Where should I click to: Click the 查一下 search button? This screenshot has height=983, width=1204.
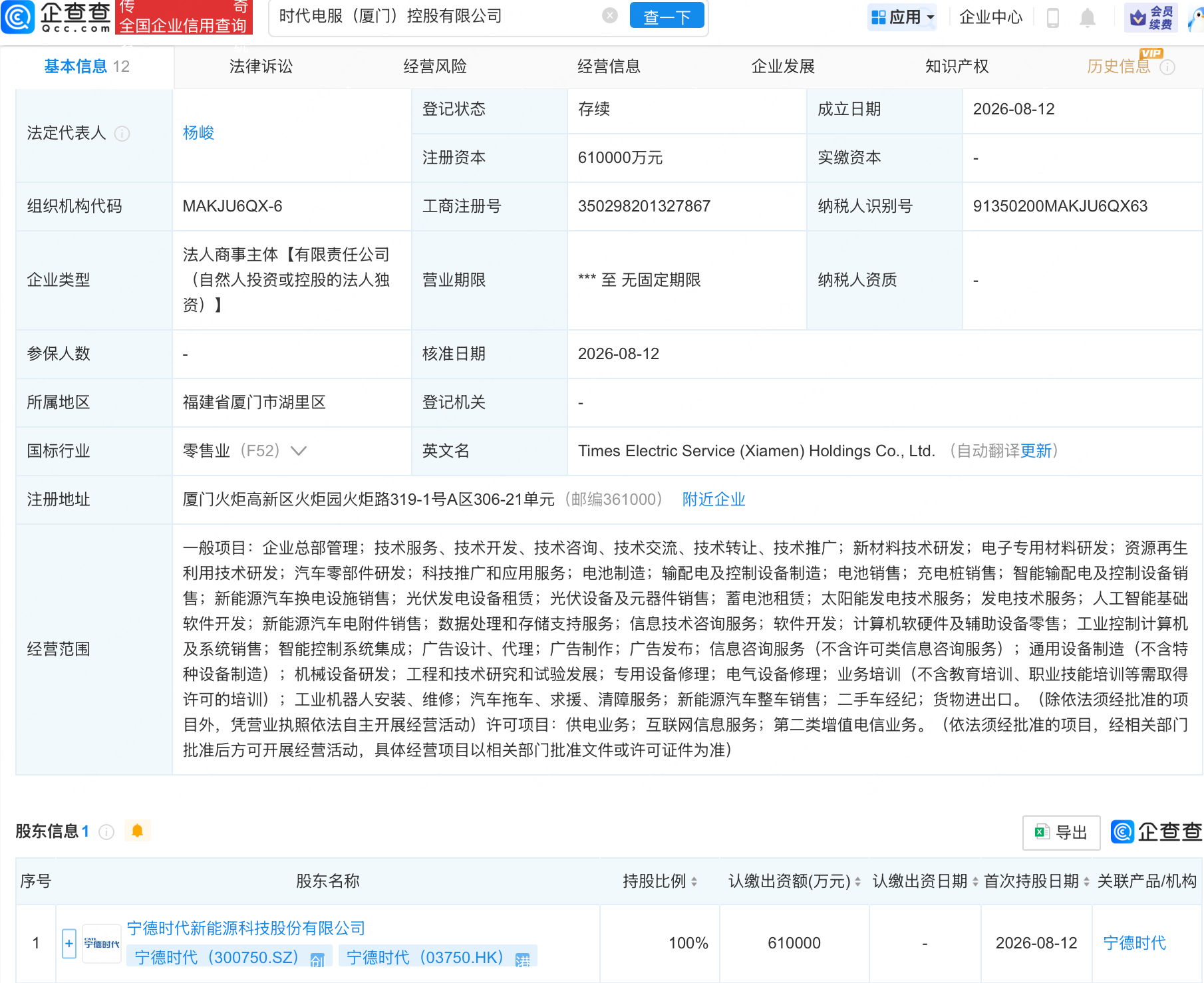pyautogui.click(x=667, y=16)
